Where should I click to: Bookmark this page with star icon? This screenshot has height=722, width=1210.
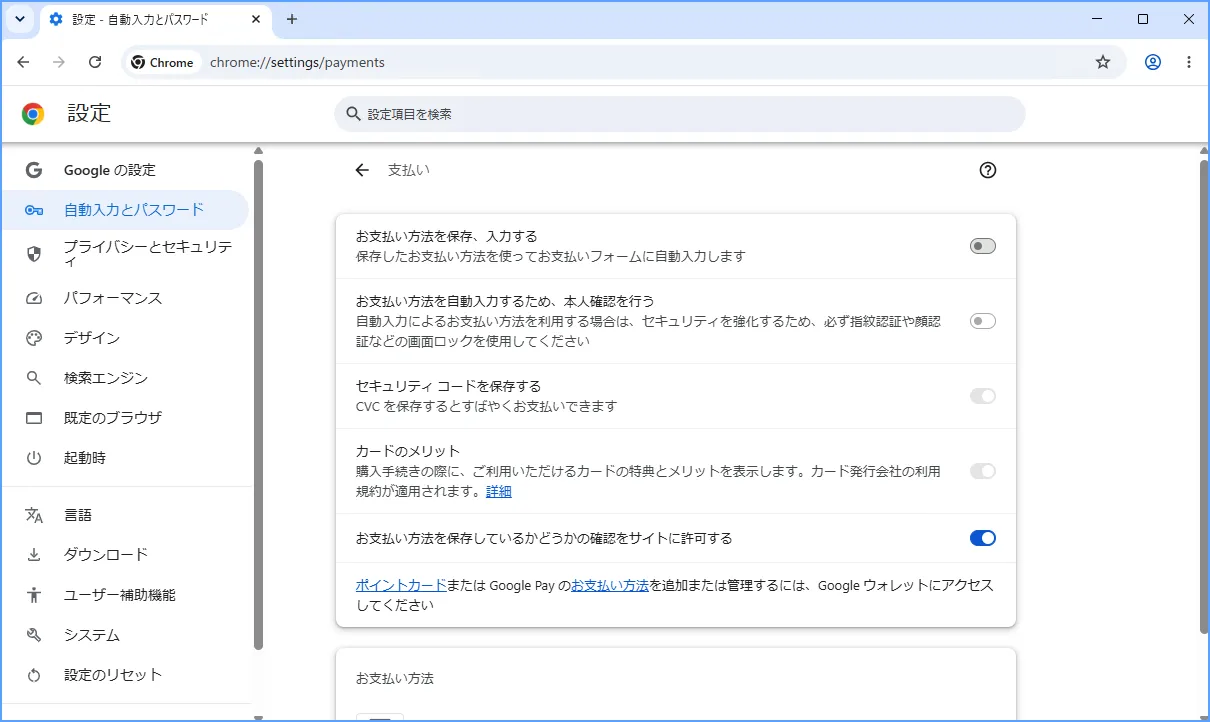[x=1103, y=62]
